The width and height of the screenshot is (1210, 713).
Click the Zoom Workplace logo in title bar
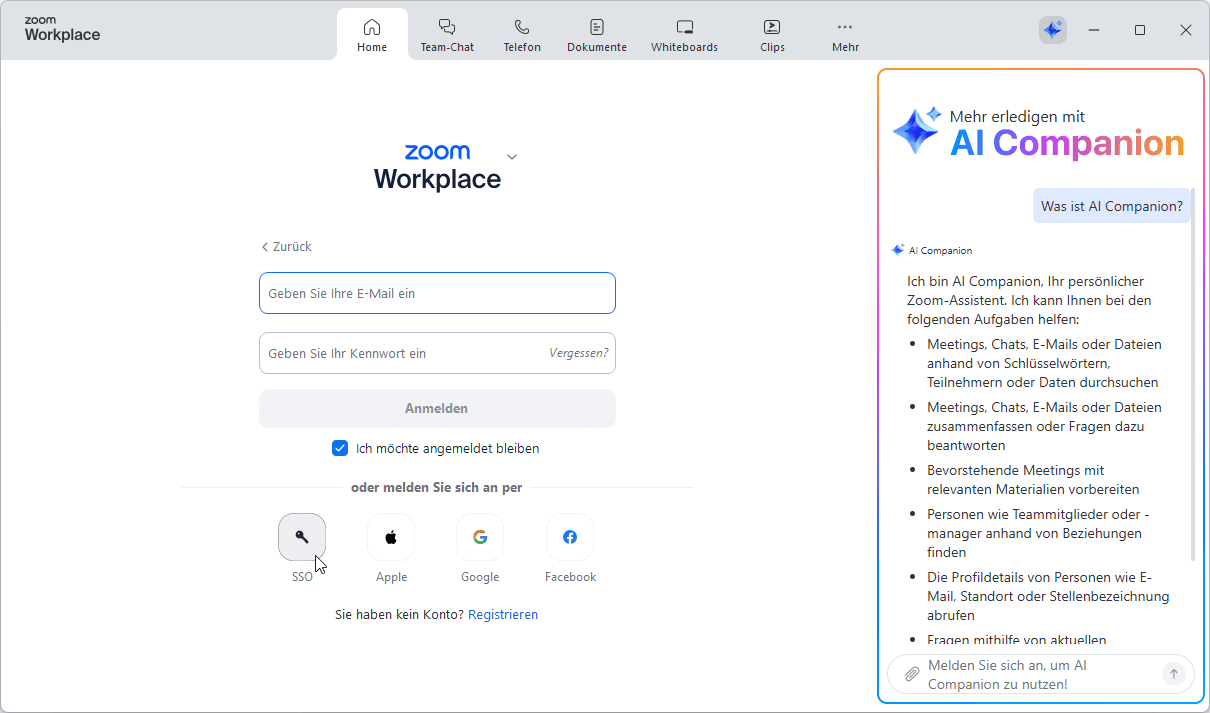[62, 30]
